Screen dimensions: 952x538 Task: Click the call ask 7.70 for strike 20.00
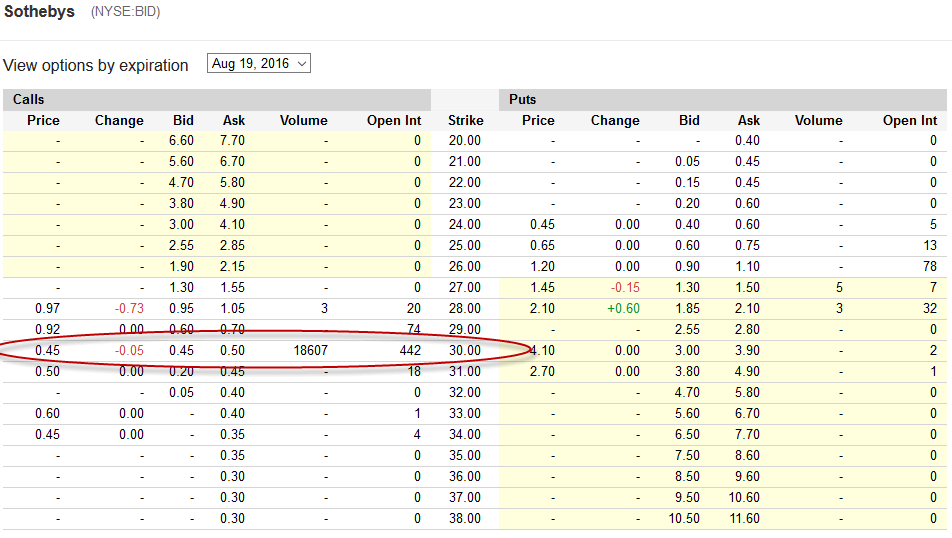(233, 141)
